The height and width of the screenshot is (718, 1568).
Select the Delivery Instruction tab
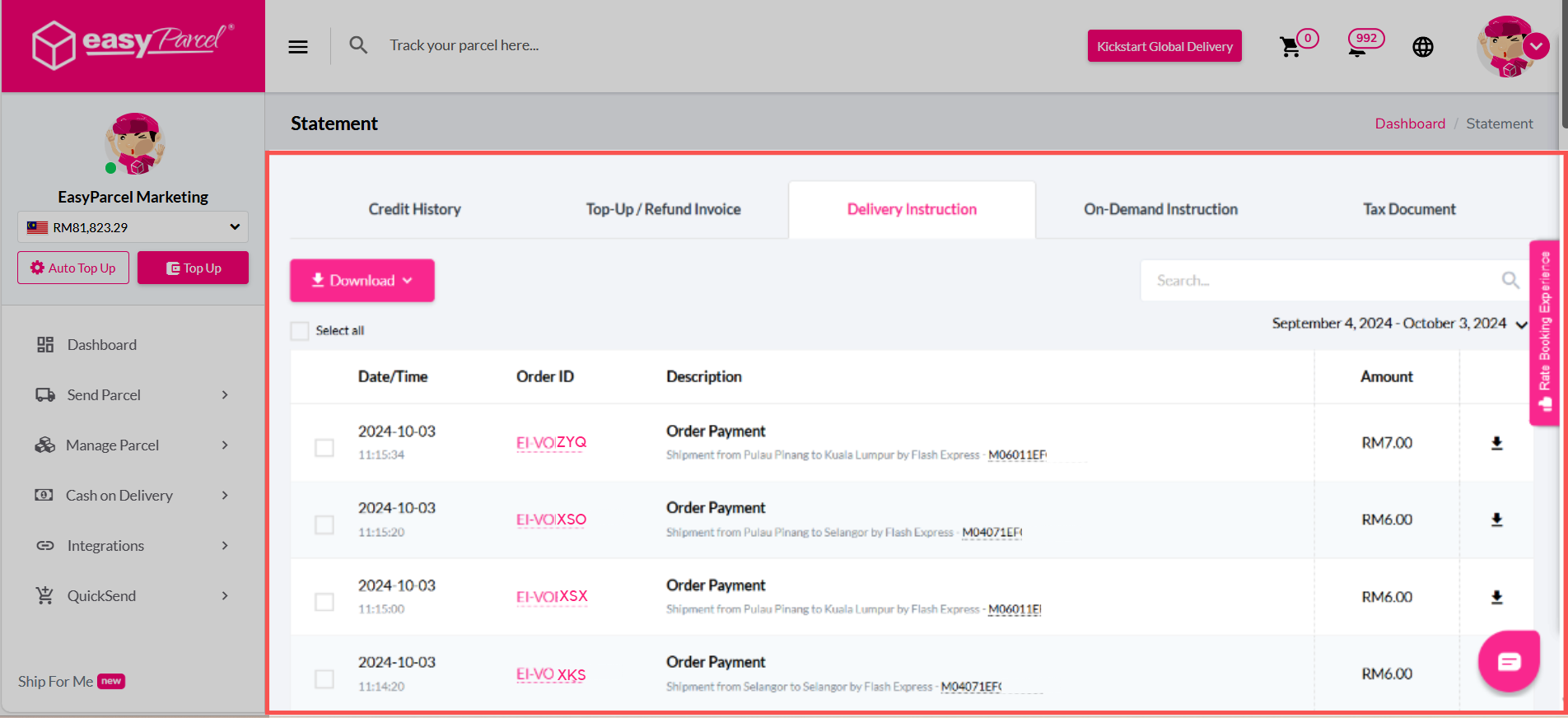[x=912, y=209]
